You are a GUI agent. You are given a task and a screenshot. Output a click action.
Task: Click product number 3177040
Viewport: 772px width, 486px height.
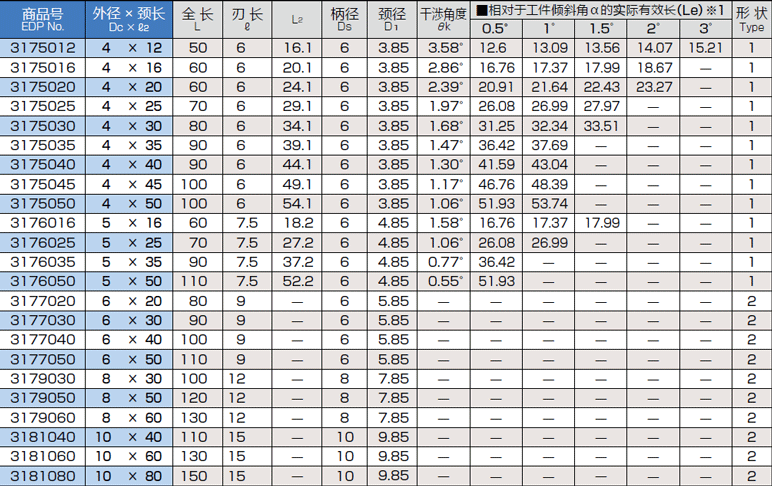coord(43,340)
